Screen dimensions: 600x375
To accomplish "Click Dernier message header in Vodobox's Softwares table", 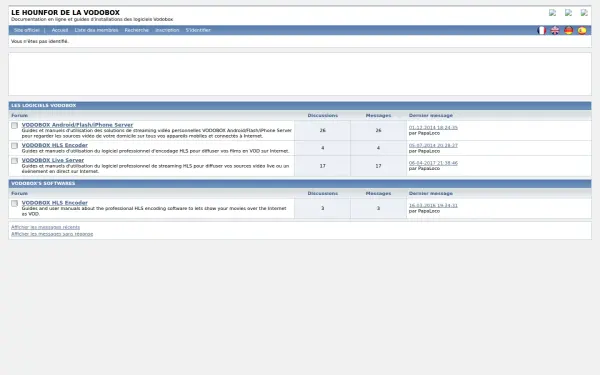I will (x=430, y=194).
